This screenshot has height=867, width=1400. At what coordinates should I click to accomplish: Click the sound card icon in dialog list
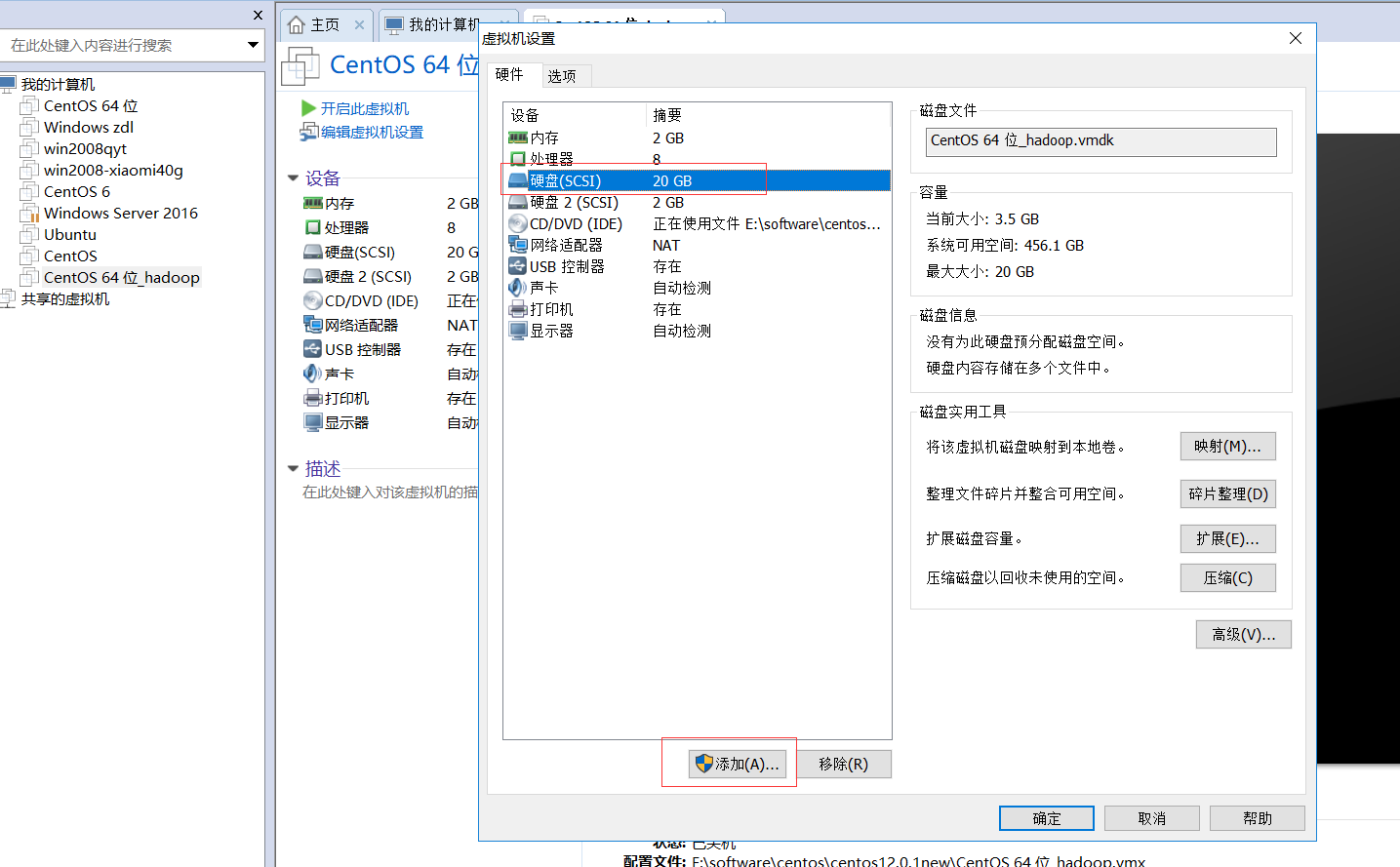click(x=517, y=288)
